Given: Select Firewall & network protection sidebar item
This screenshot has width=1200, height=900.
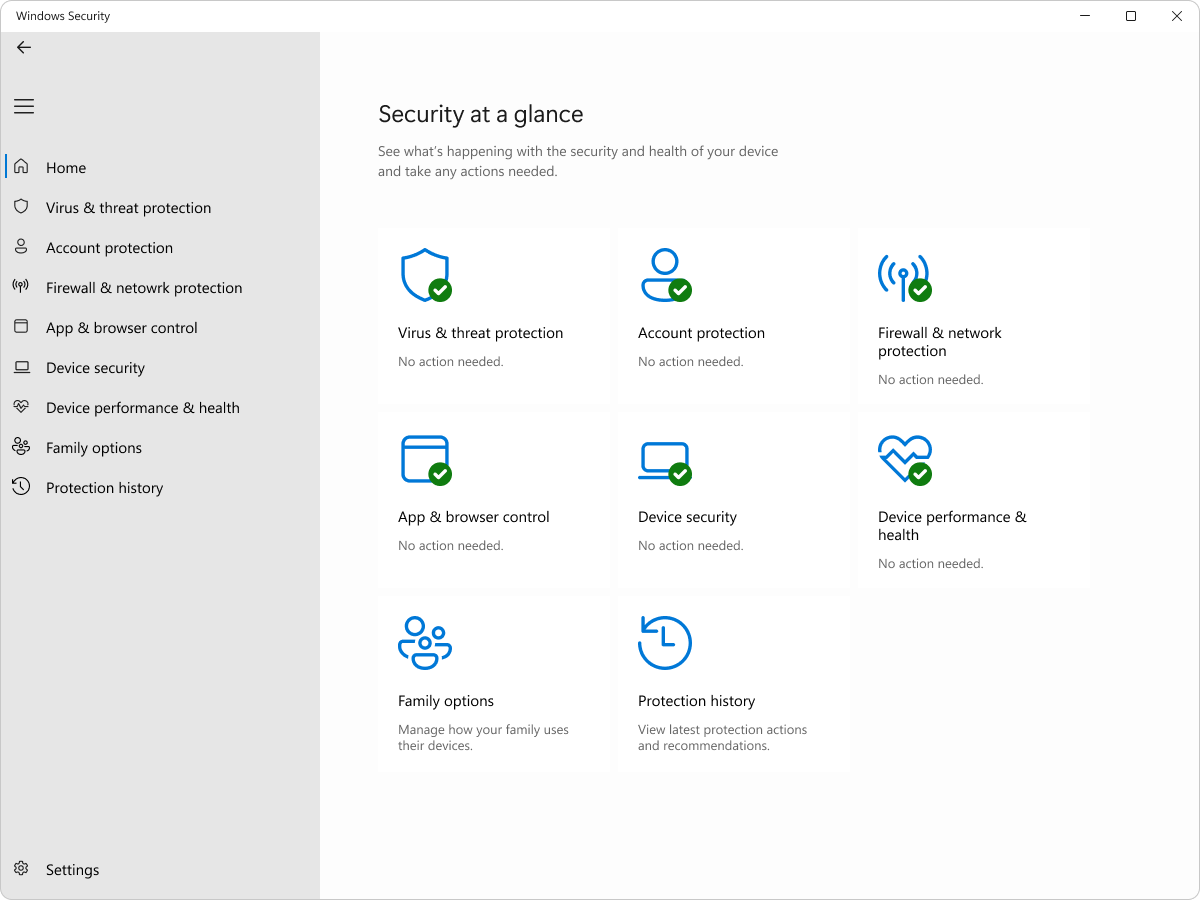Looking at the screenshot, I should pyautogui.click(x=144, y=288).
